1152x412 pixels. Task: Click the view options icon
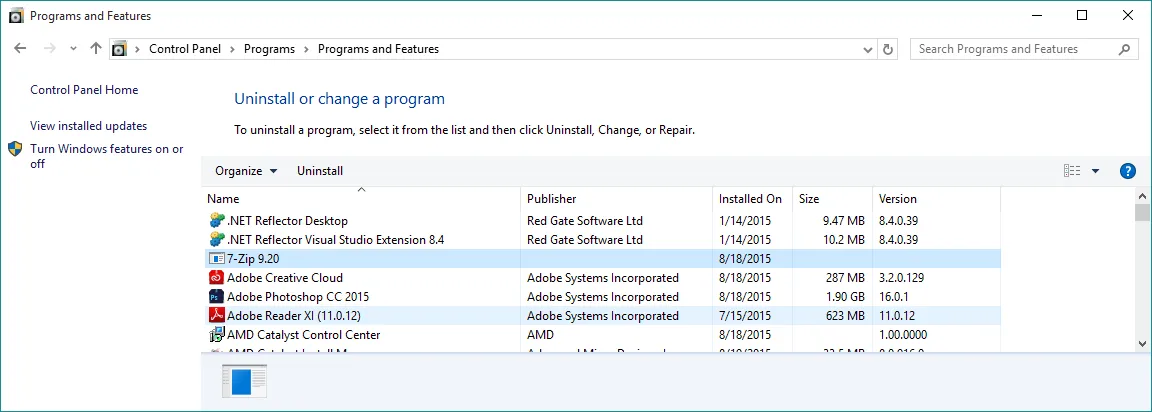[x=1072, y=171]
